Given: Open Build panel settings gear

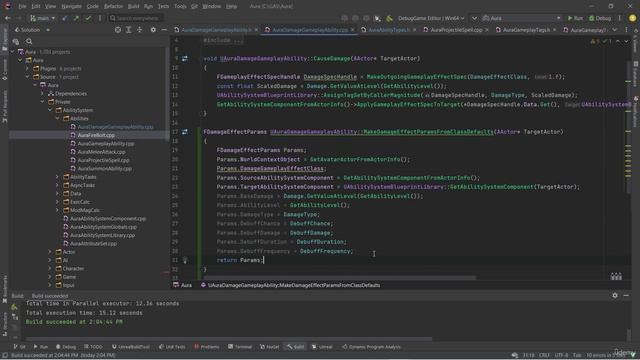Looking at the screenshot, I should tap(615, 295).
